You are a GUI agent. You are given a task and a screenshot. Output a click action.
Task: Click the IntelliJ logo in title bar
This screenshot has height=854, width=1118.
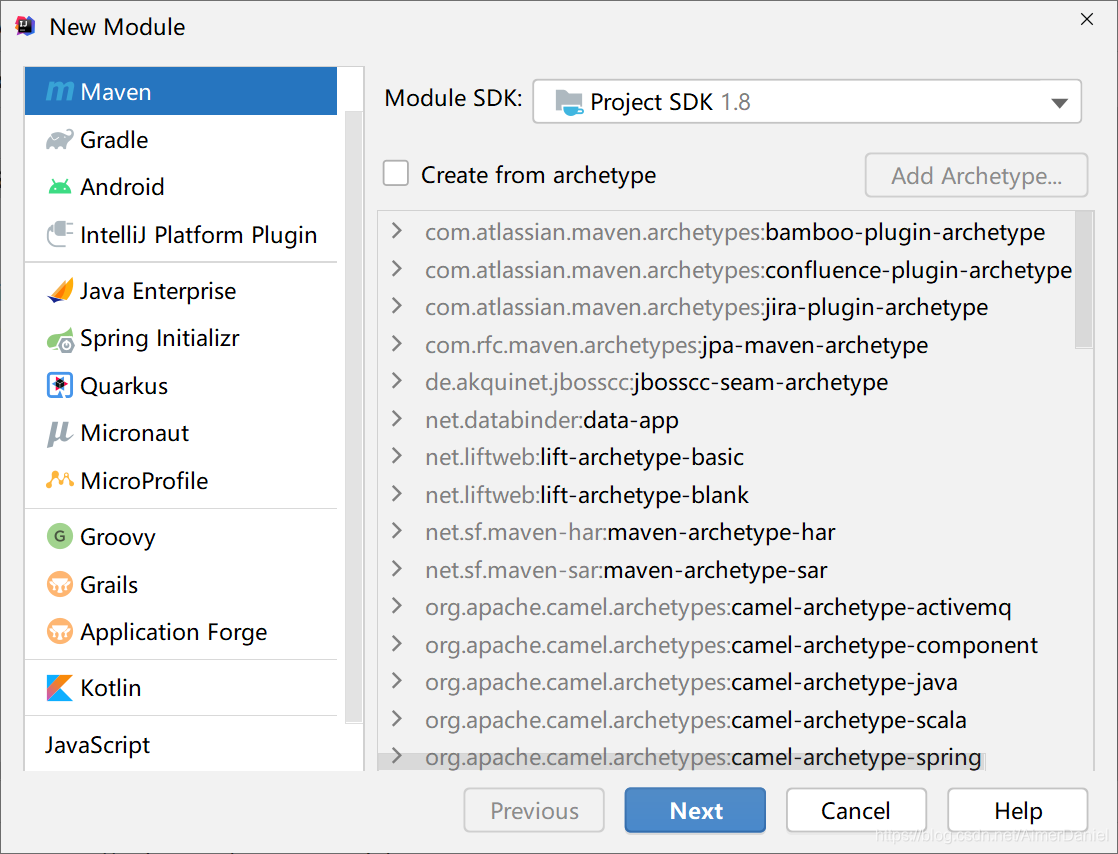click(25, 26)
